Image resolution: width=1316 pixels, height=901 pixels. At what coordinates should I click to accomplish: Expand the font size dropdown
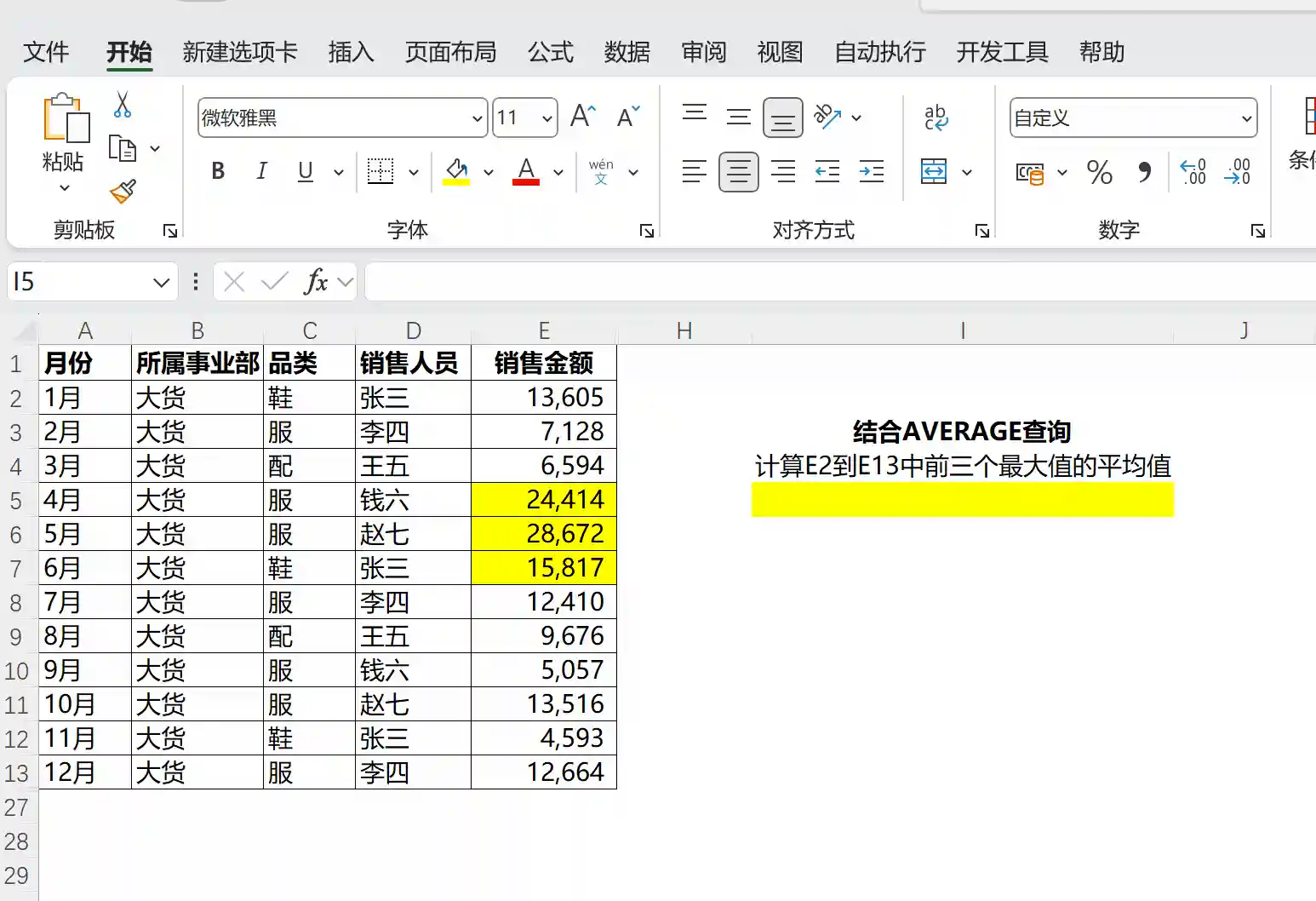coord(547,118)
